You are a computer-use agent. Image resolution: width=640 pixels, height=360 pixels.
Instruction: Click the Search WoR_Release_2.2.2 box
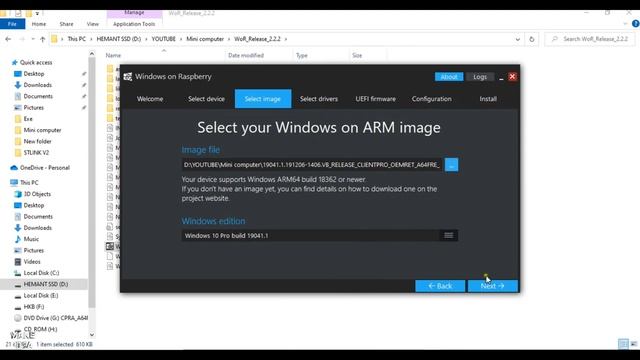tap(589, 39)
